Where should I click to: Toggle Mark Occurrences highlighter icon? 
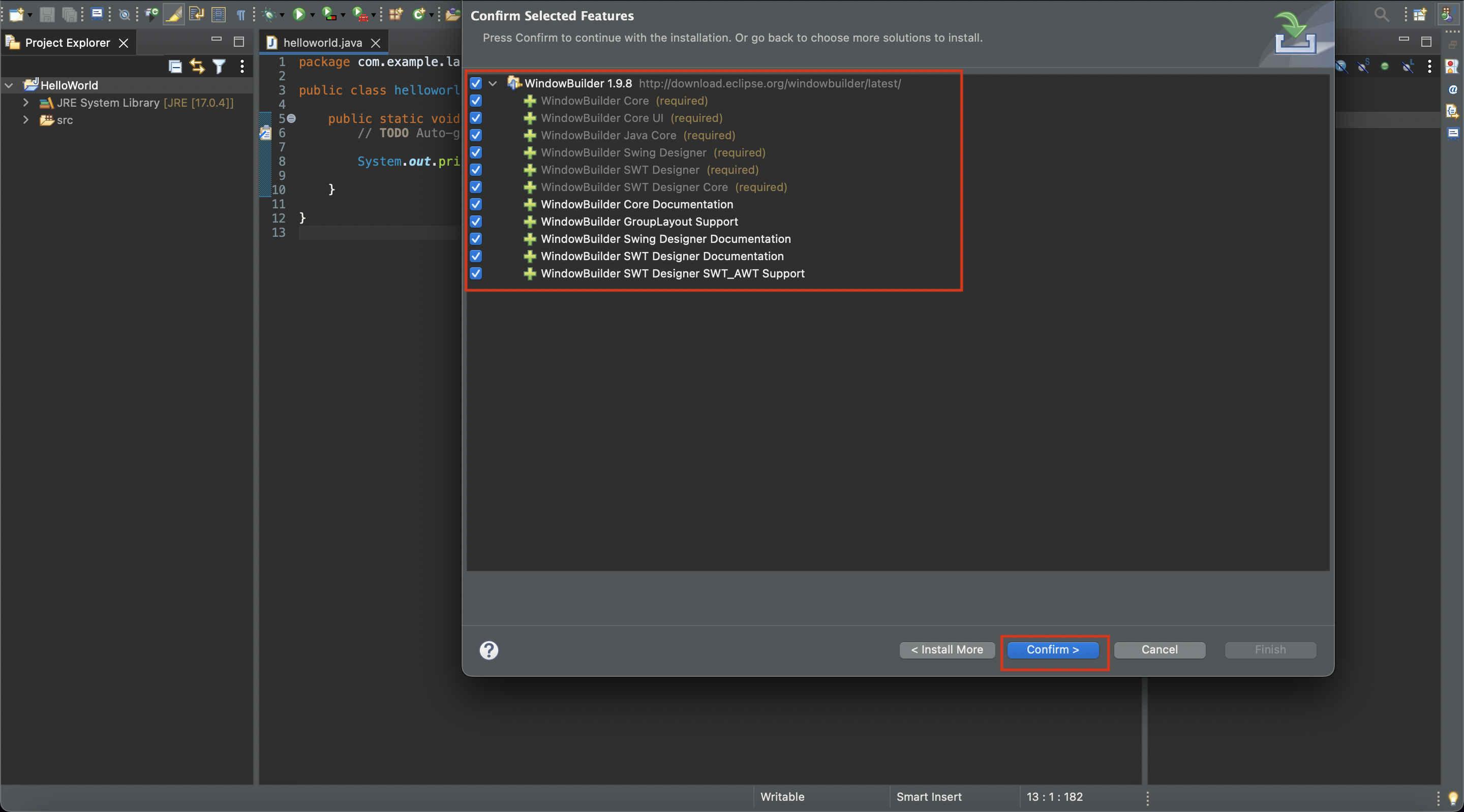click(173, 14)
